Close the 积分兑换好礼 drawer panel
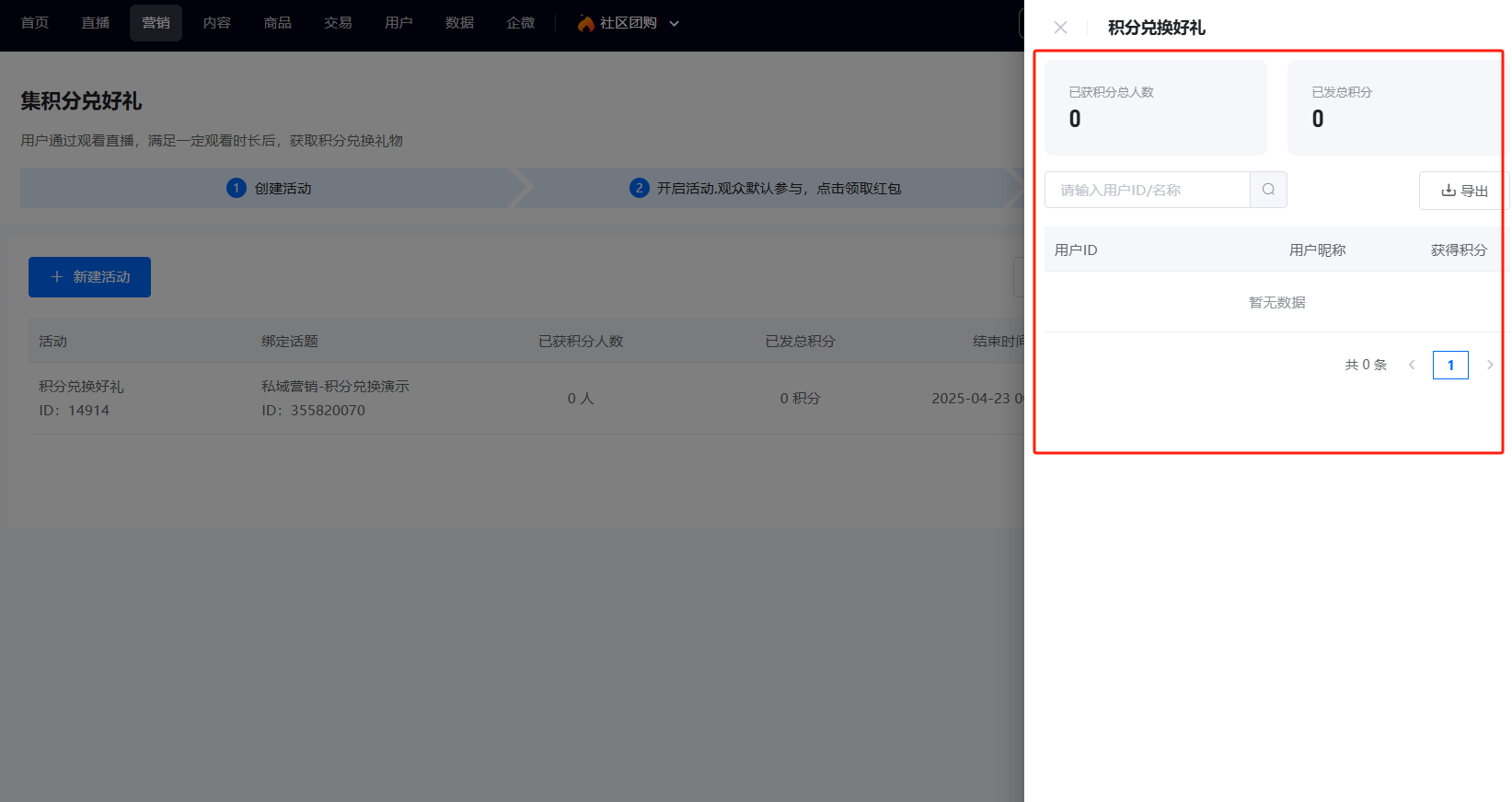The width and height of the screenshot is (1512, 802). click(x=1060, y=28)
